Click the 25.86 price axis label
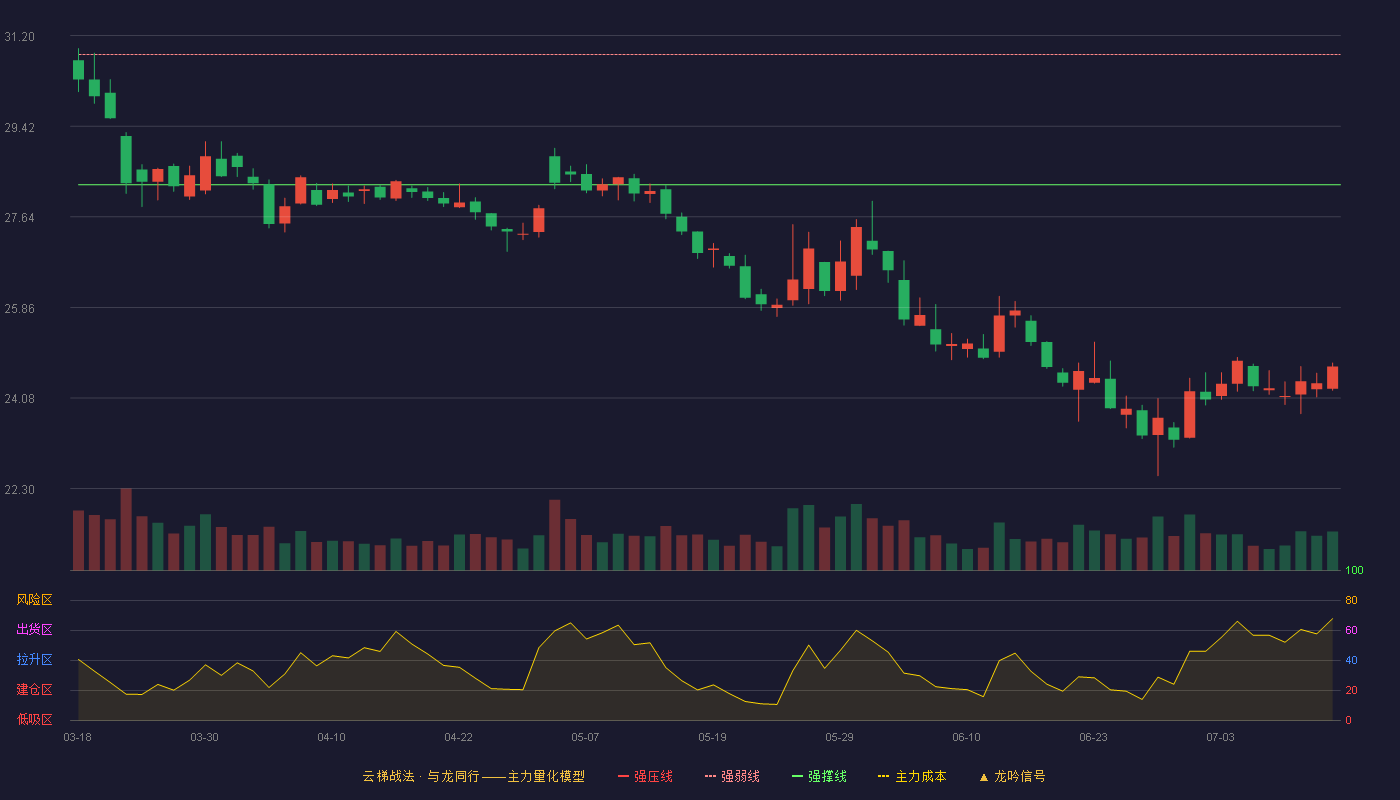The image size is (1400, 800). tap(19, 309)
